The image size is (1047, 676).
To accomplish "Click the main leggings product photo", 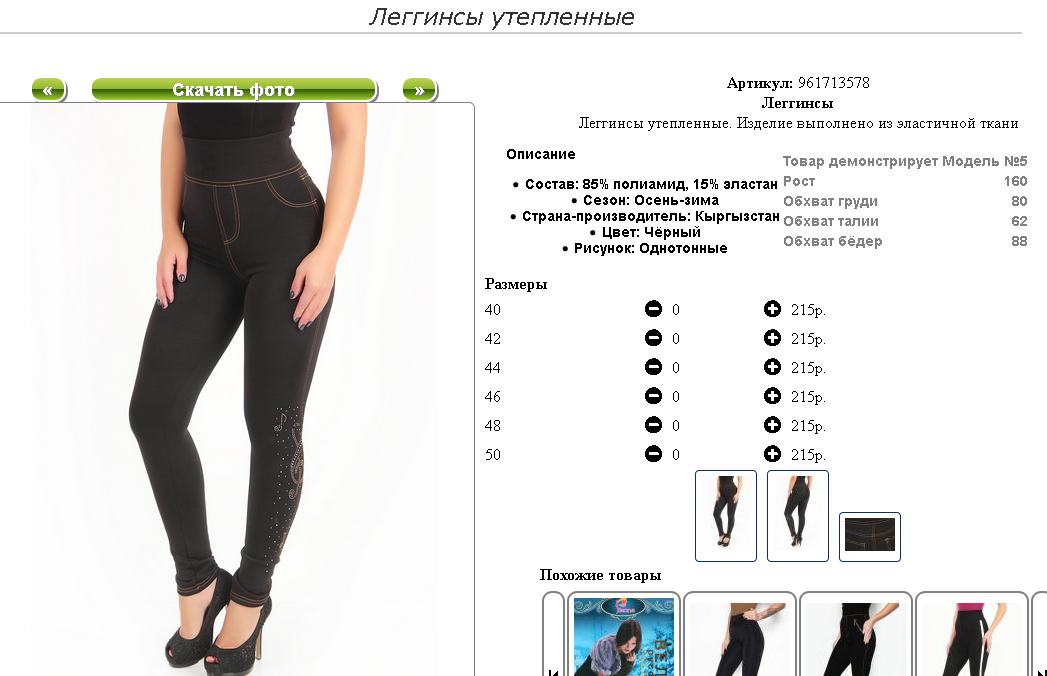I will 234,389.
